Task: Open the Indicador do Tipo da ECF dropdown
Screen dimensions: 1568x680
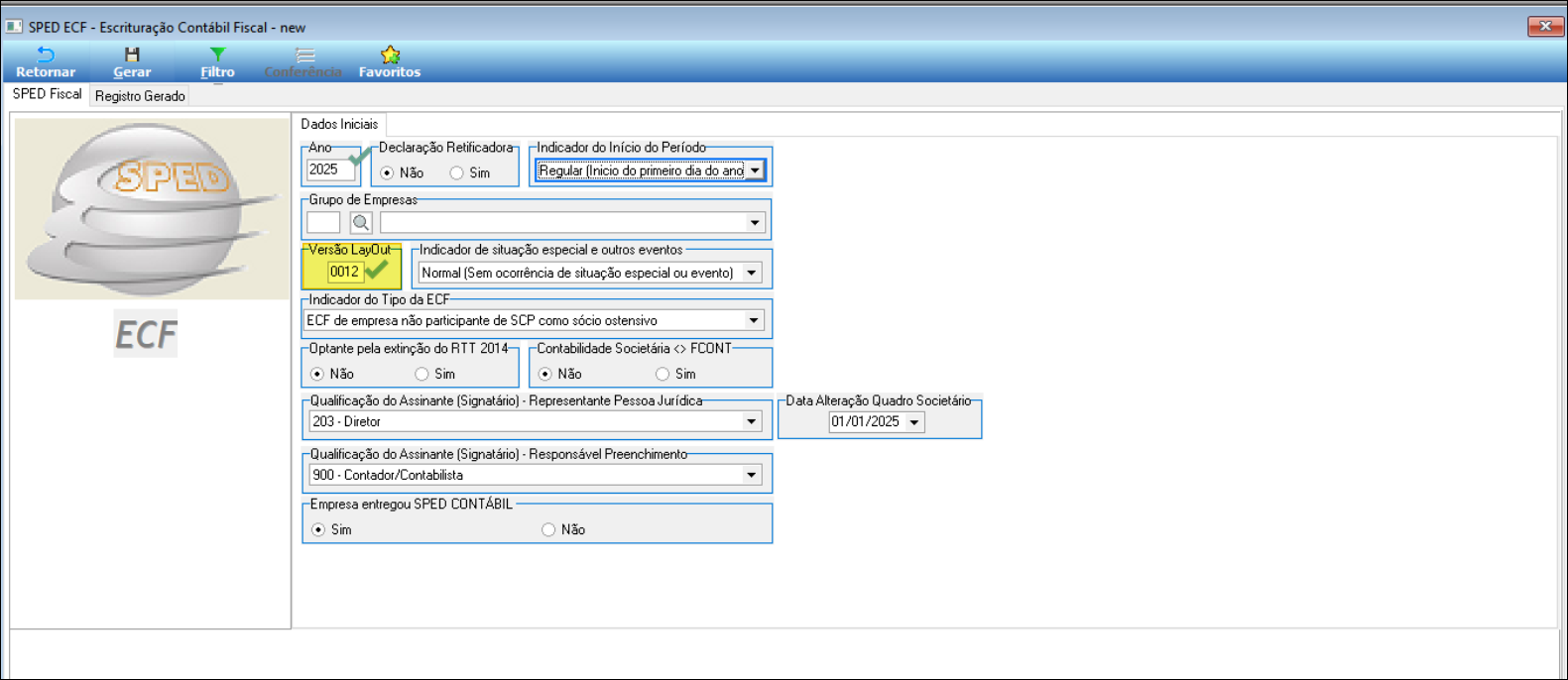Action: pyautogui.click(x=754, y=321)
